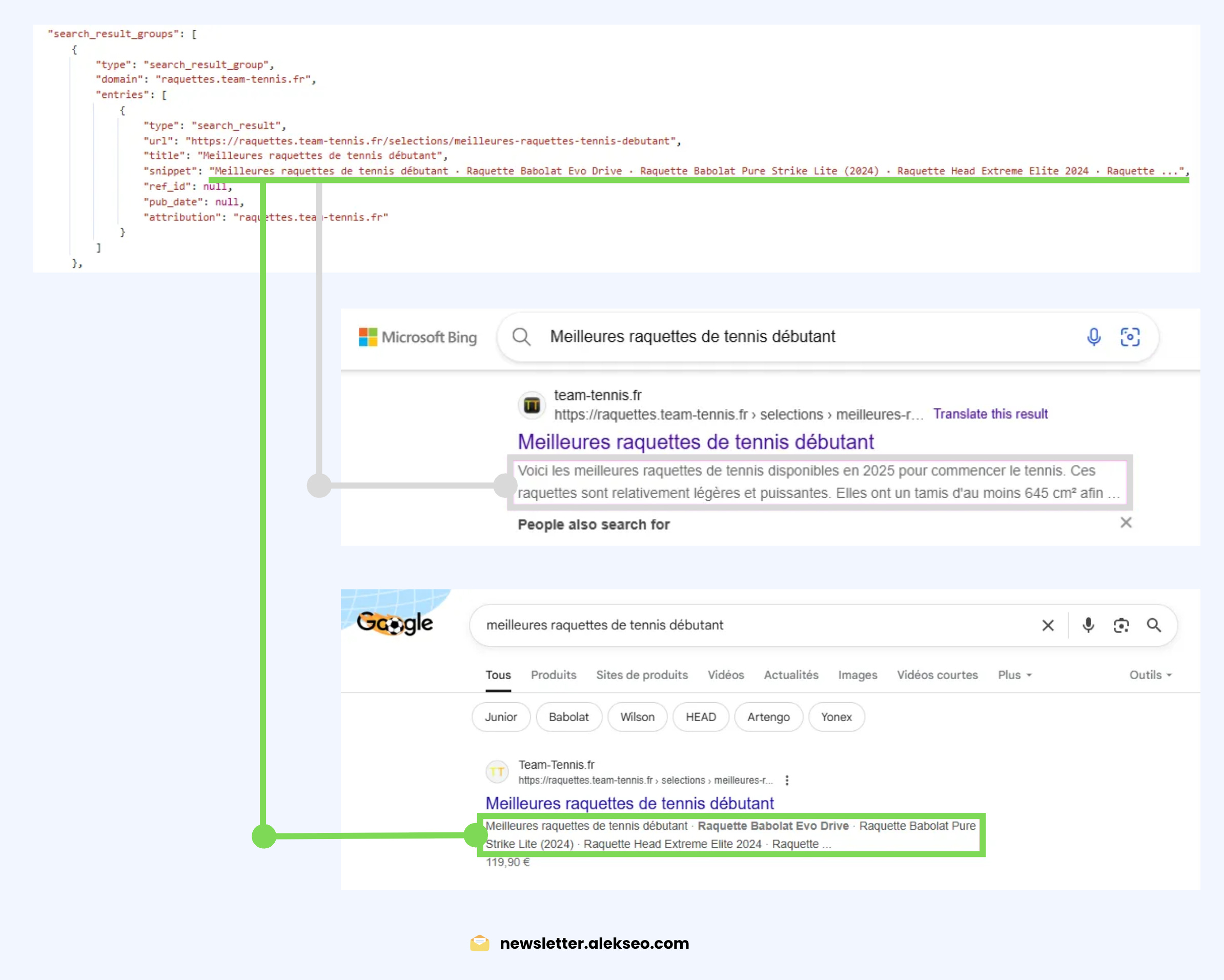Screen dimensions: 1224x980
Task: Open the three-dot menu of Team-Tennis.fr result
Action: click(x=787, y=780)
